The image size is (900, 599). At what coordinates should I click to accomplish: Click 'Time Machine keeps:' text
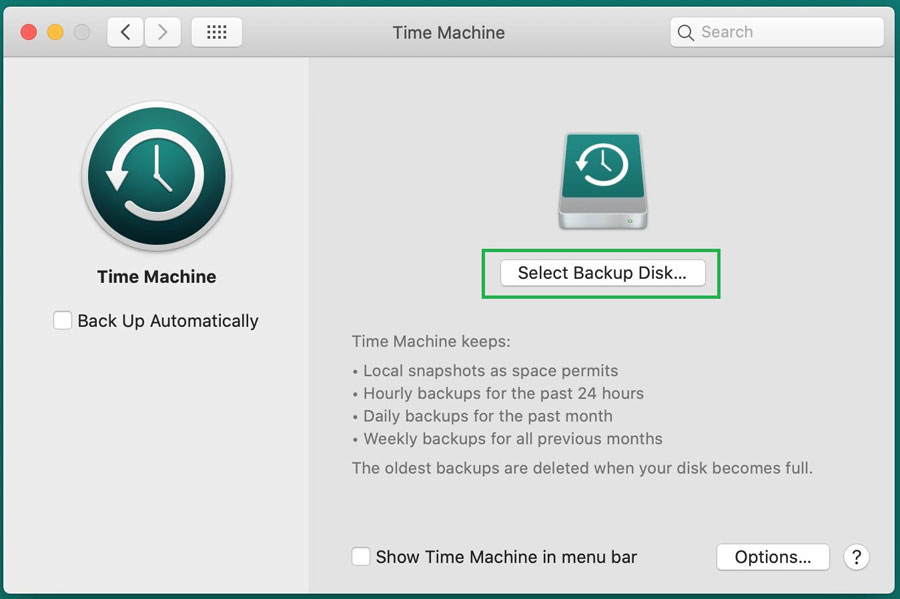tap(431, 341)
